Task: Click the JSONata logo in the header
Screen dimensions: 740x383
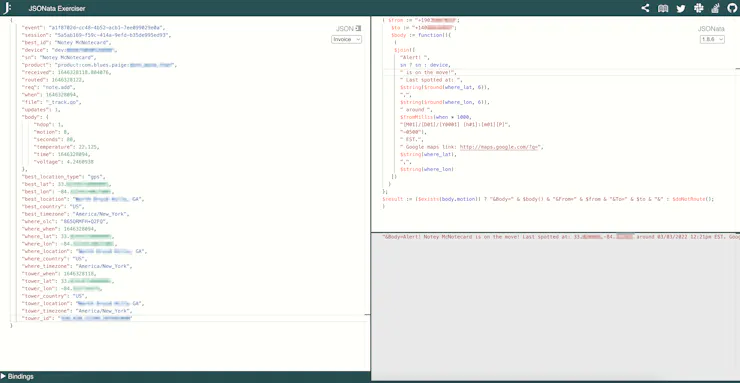Action: pyautogui.click(x=8, y=8)
